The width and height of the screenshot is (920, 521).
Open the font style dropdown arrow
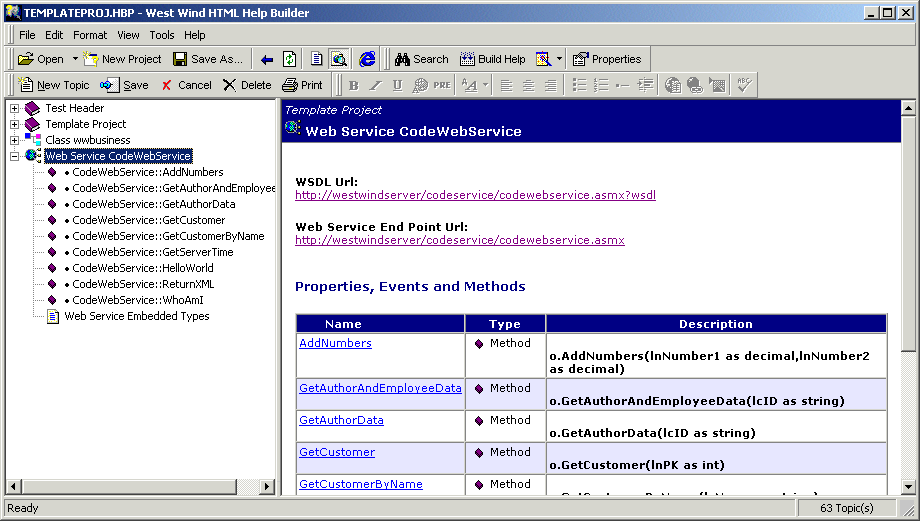[485, 86]
